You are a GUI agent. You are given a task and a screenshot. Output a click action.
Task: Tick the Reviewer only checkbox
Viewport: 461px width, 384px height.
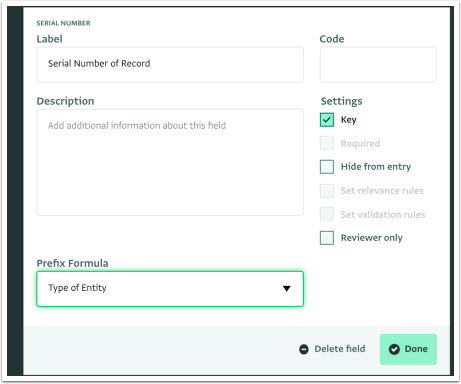(327, 238)
